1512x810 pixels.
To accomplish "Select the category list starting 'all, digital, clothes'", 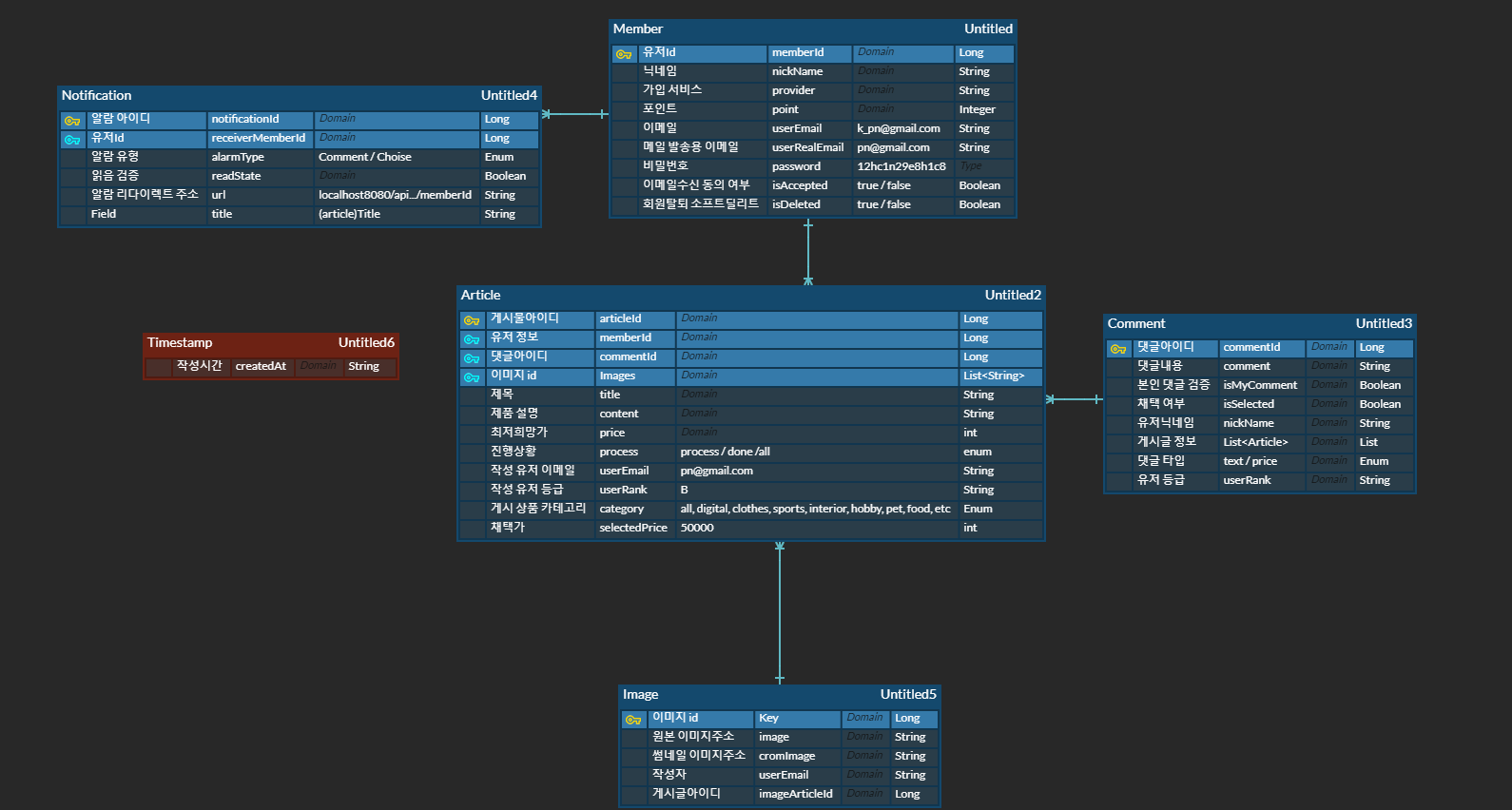I will 818,509.
